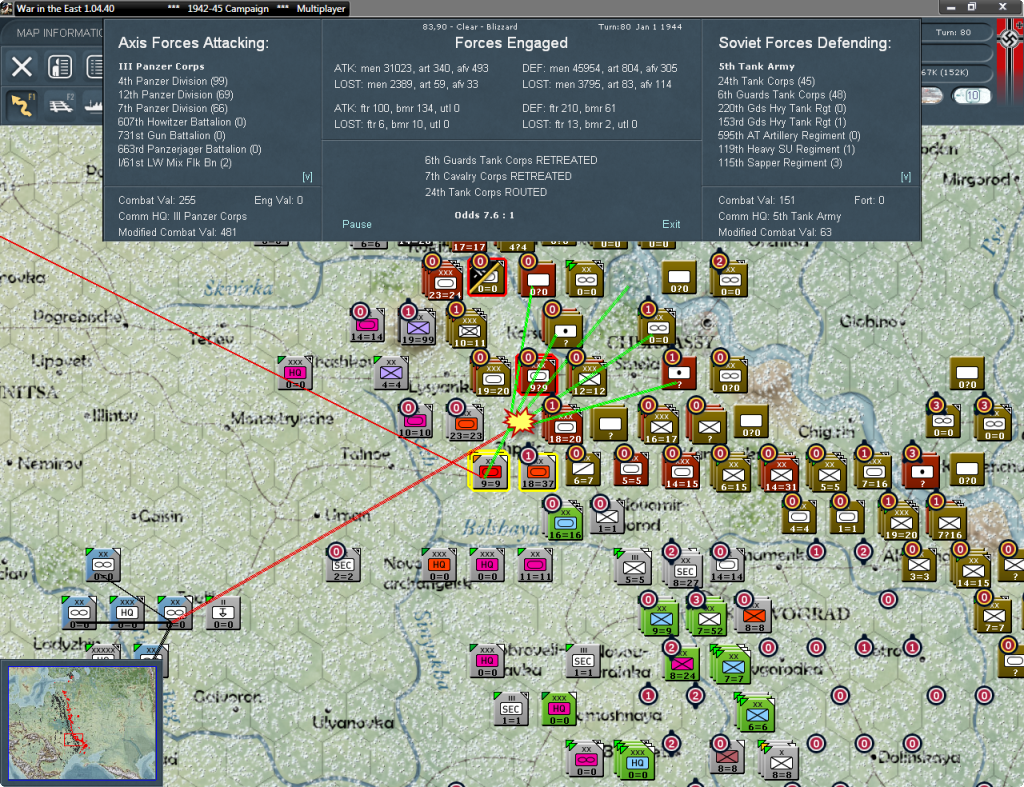
Task: Click the Turn: 80 field at top right
Action: click(x=953, y=33)
